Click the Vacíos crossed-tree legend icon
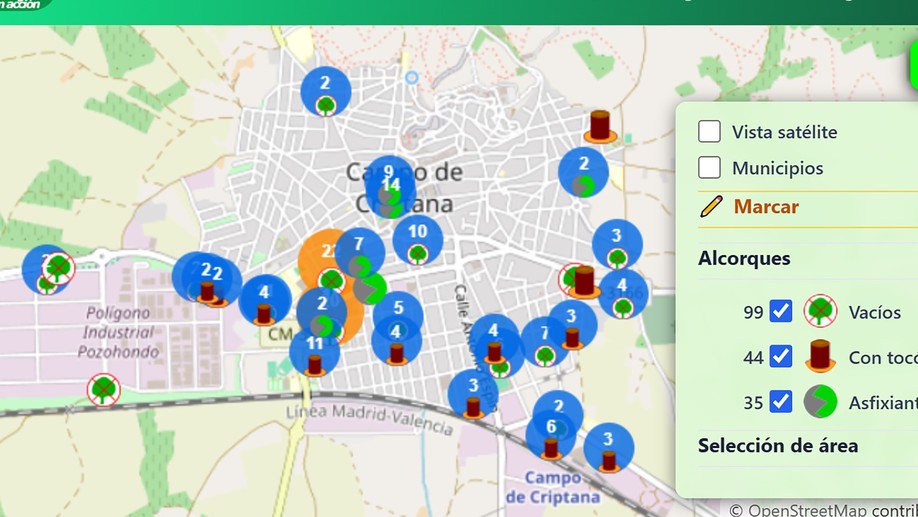 point(820,311)
